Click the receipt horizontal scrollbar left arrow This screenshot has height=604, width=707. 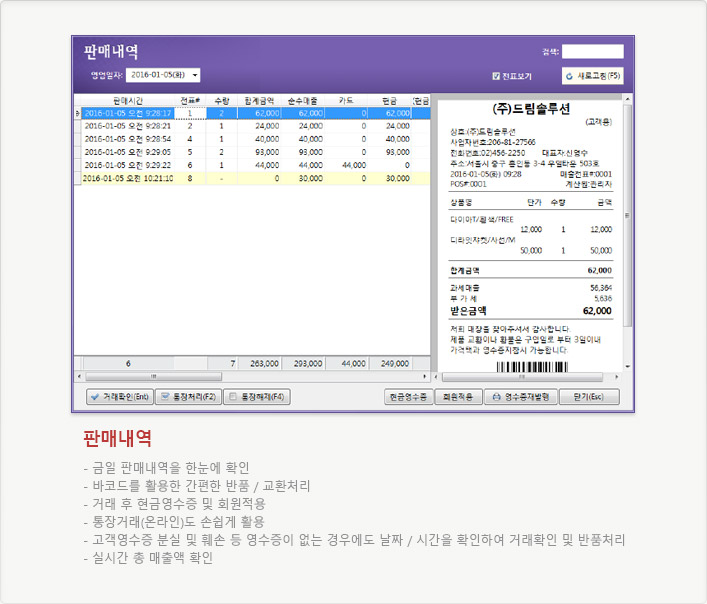(436, 377)
